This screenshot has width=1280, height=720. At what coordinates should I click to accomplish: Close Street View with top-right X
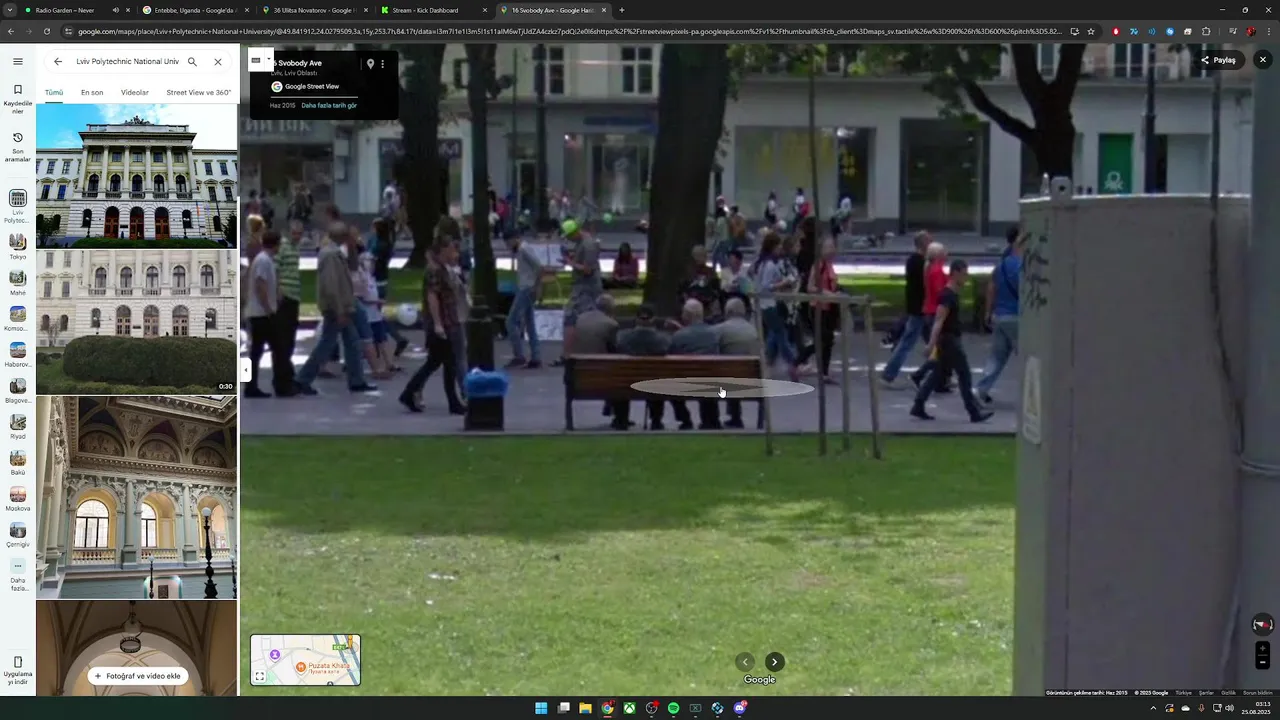pos(1263,60)
